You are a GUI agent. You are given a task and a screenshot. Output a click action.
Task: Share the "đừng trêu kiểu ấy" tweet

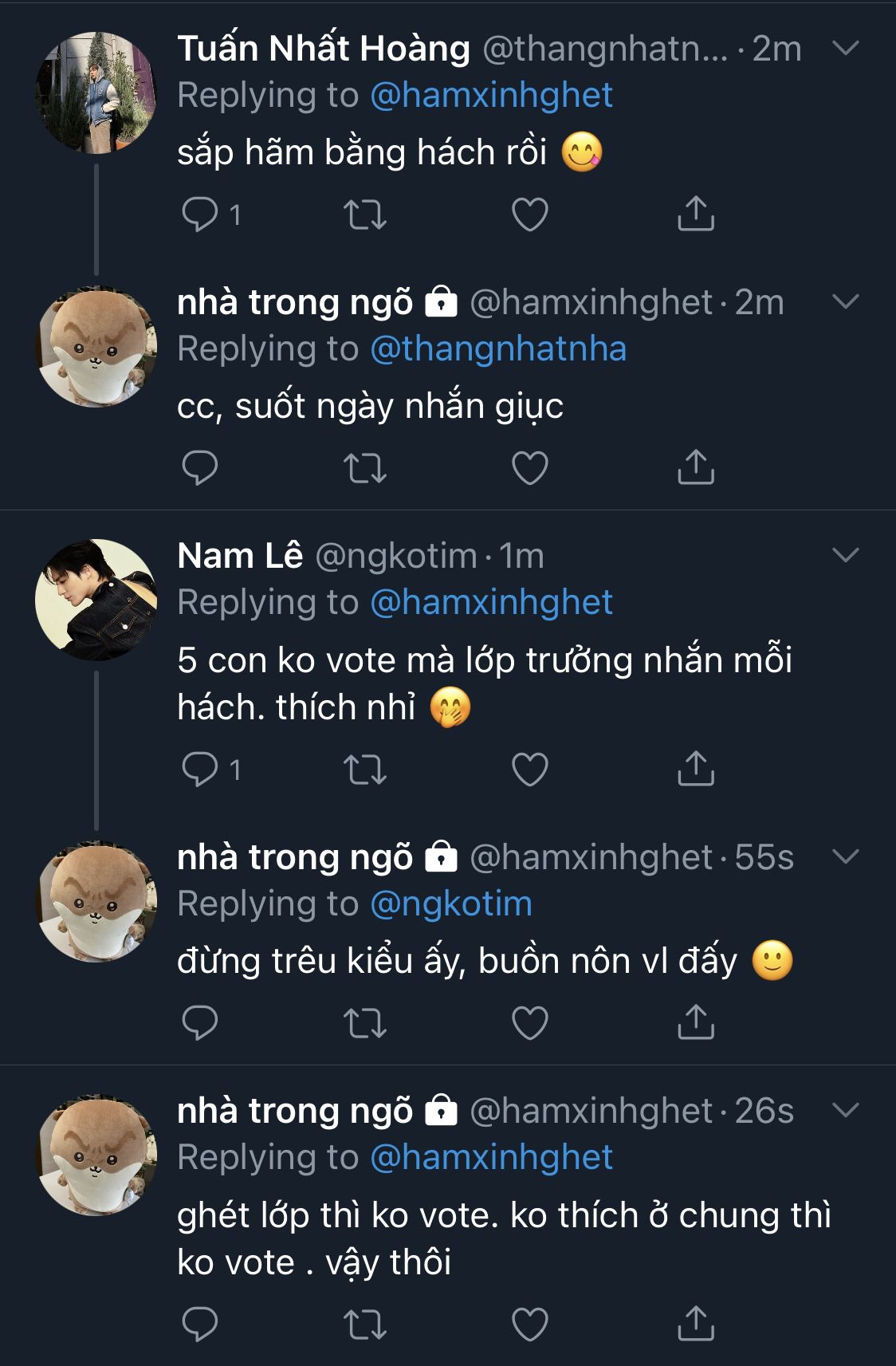[695, 1022]
